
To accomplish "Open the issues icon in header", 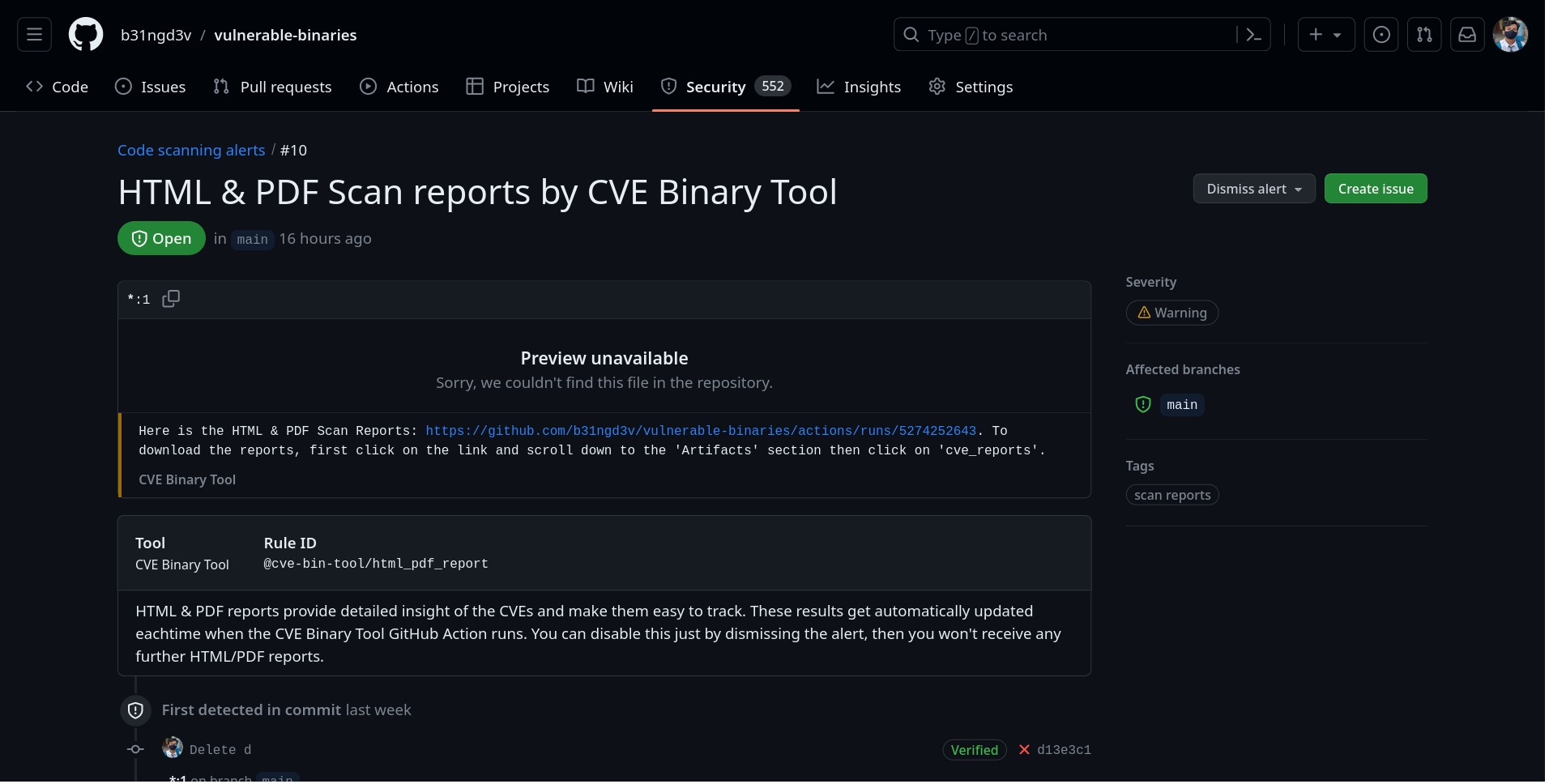I will click(x=1381, y=35).
